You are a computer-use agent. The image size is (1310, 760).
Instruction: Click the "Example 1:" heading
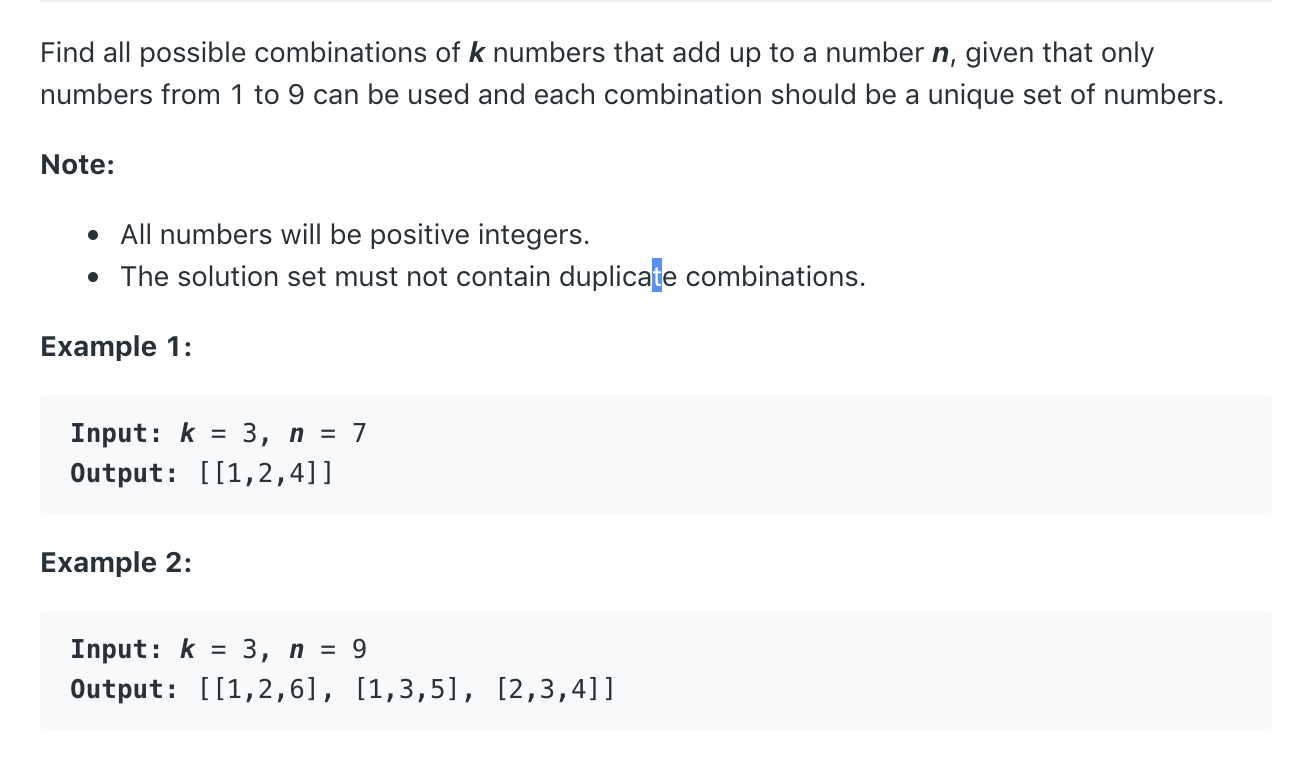pos(116,347)
